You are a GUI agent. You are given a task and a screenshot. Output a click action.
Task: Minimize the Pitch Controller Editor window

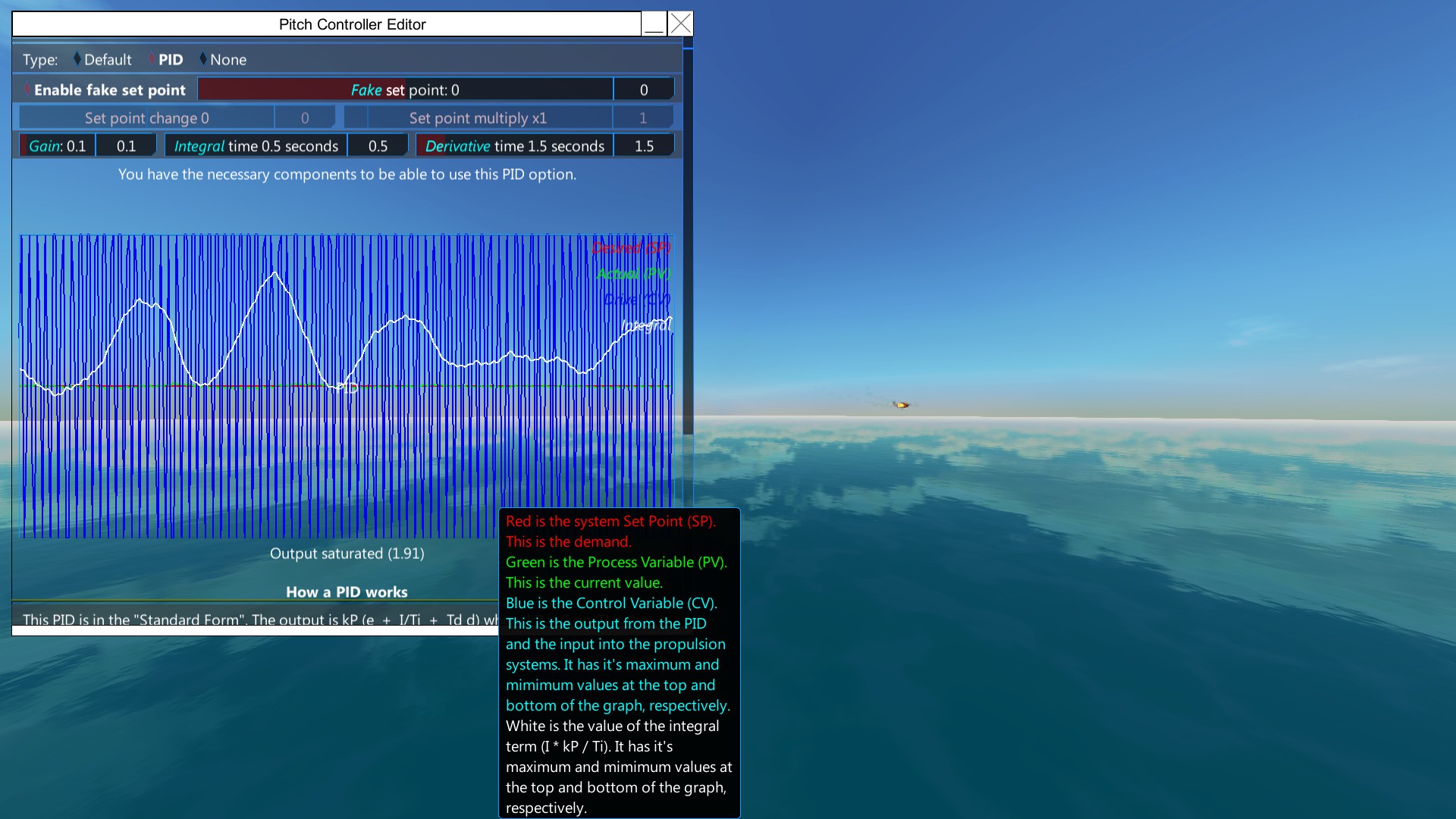[654, 24]
